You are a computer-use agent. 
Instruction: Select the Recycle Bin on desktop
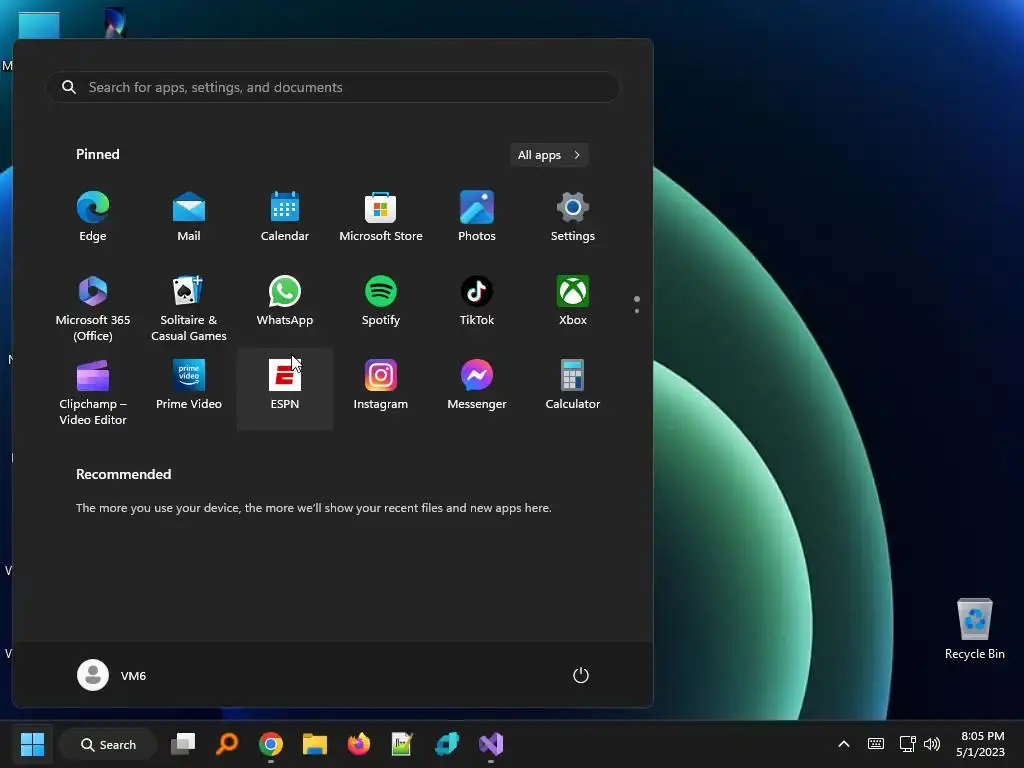click(x=974, y=628)
